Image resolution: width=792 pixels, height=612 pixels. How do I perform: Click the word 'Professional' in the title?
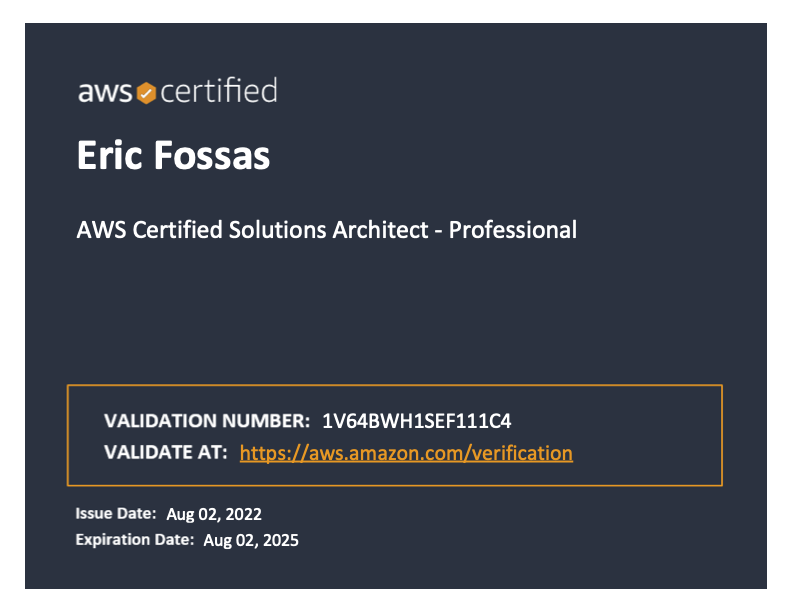513,230
